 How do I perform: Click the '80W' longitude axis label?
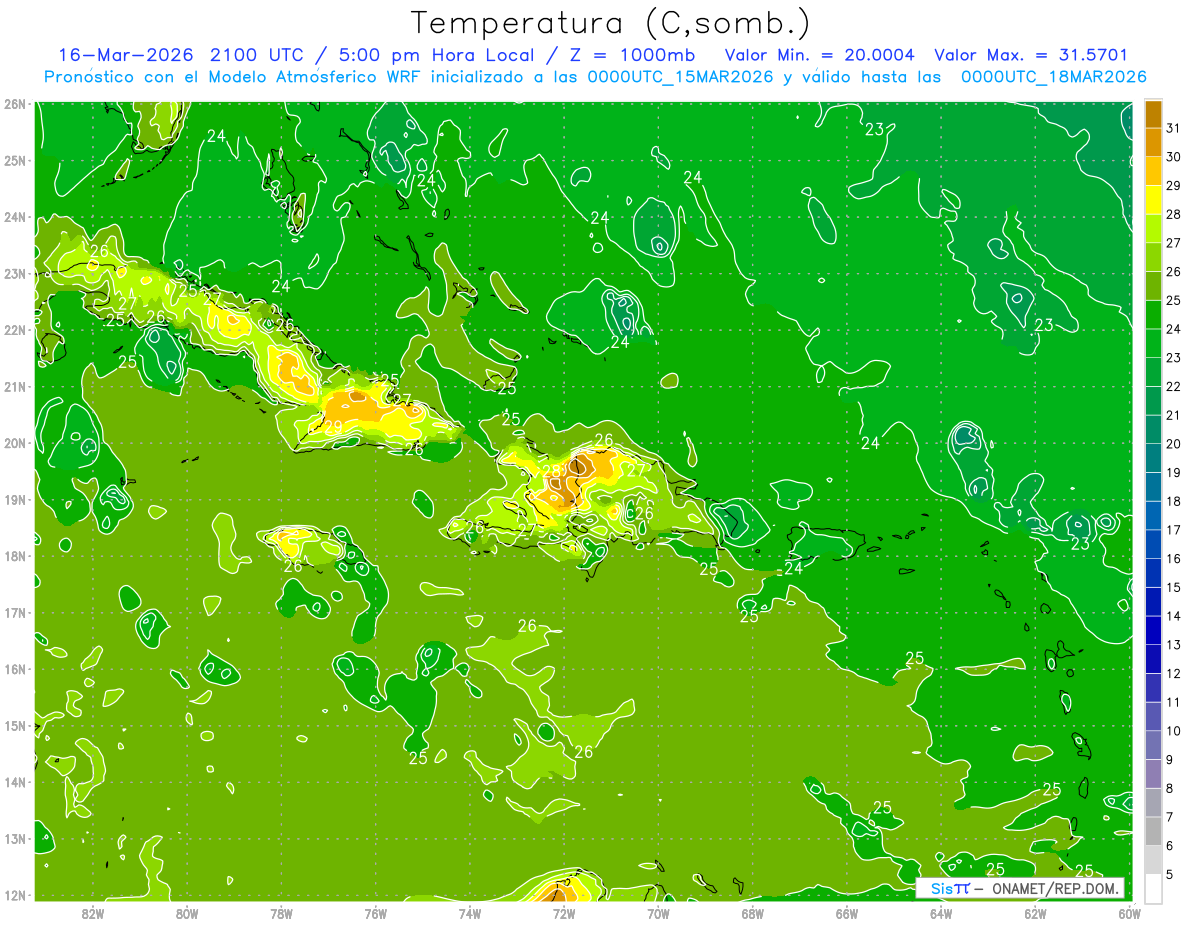point(187,913)
